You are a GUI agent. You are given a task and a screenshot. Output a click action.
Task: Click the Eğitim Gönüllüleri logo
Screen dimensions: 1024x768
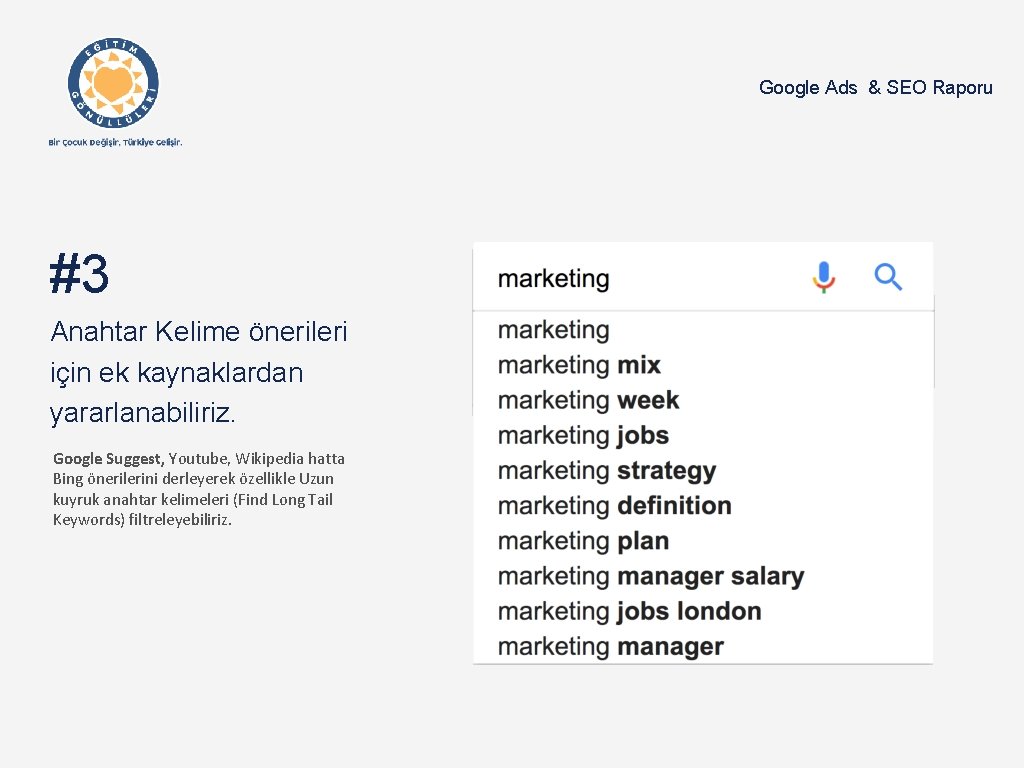point(114,84)
